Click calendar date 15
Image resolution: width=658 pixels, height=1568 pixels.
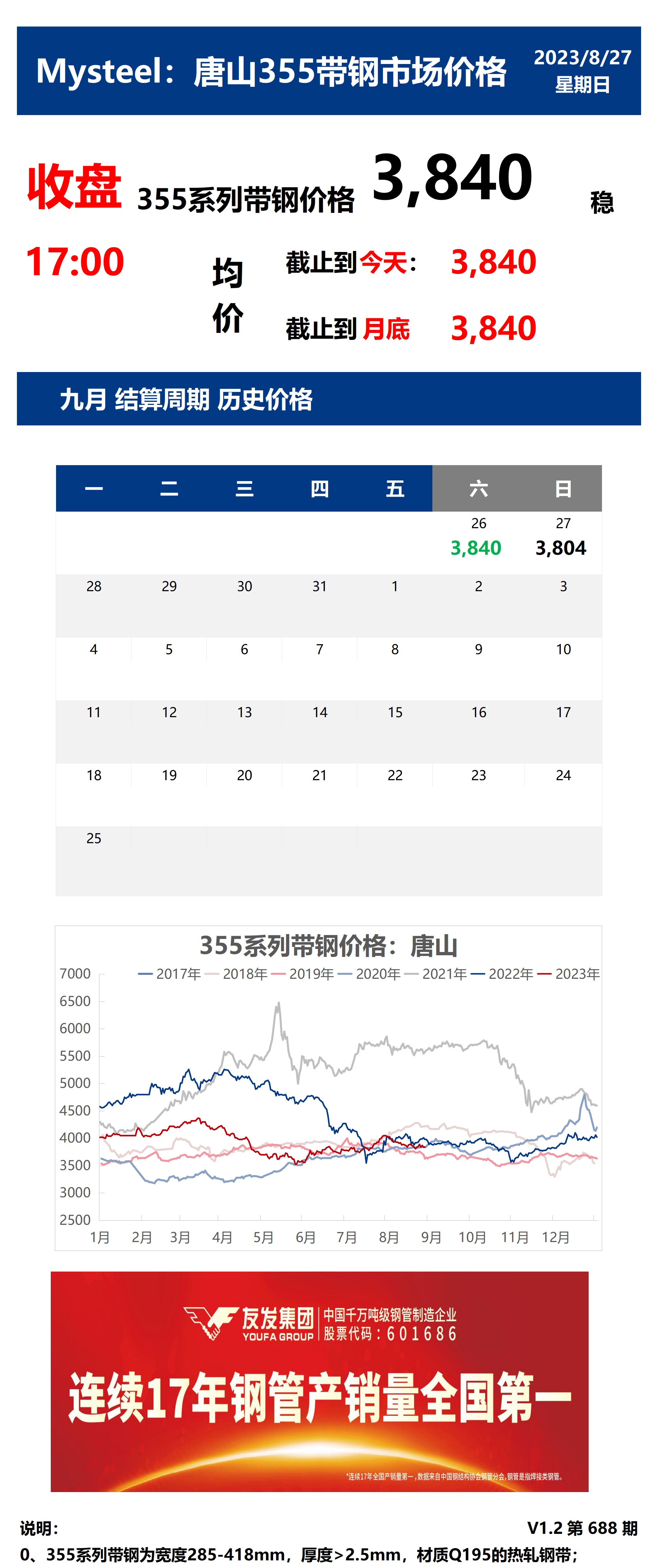point(395,712)
